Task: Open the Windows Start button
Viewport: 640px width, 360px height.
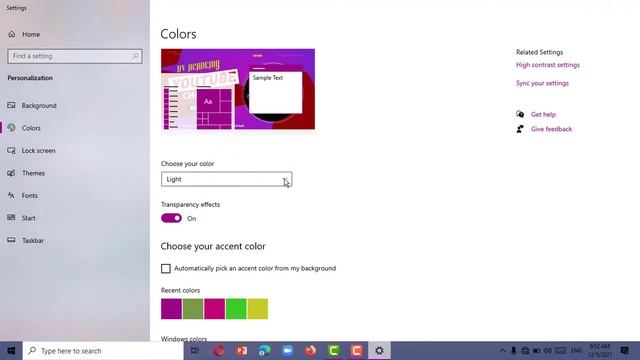Action: coord(11,351)
